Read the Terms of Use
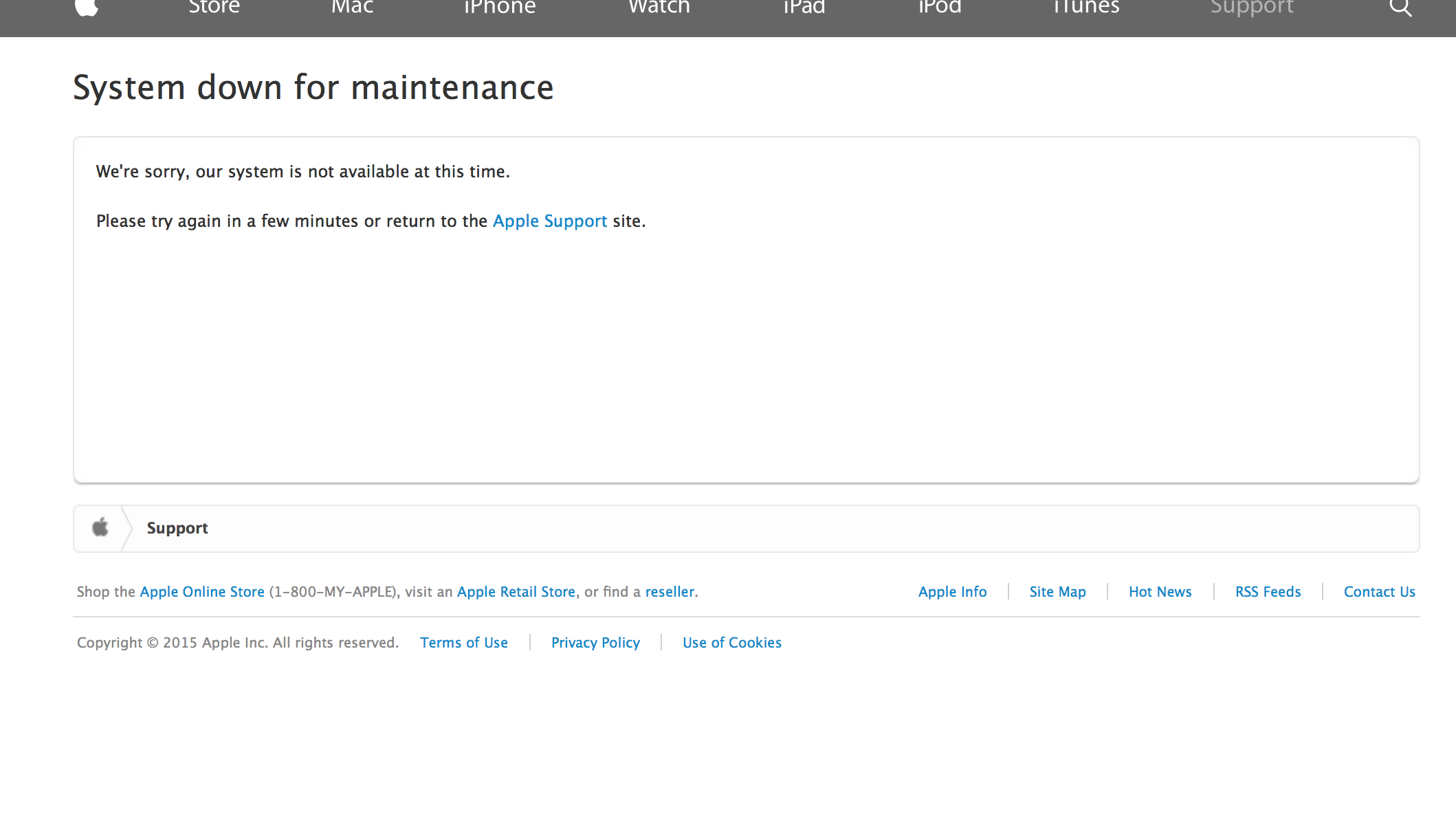 tap(464, 643)
